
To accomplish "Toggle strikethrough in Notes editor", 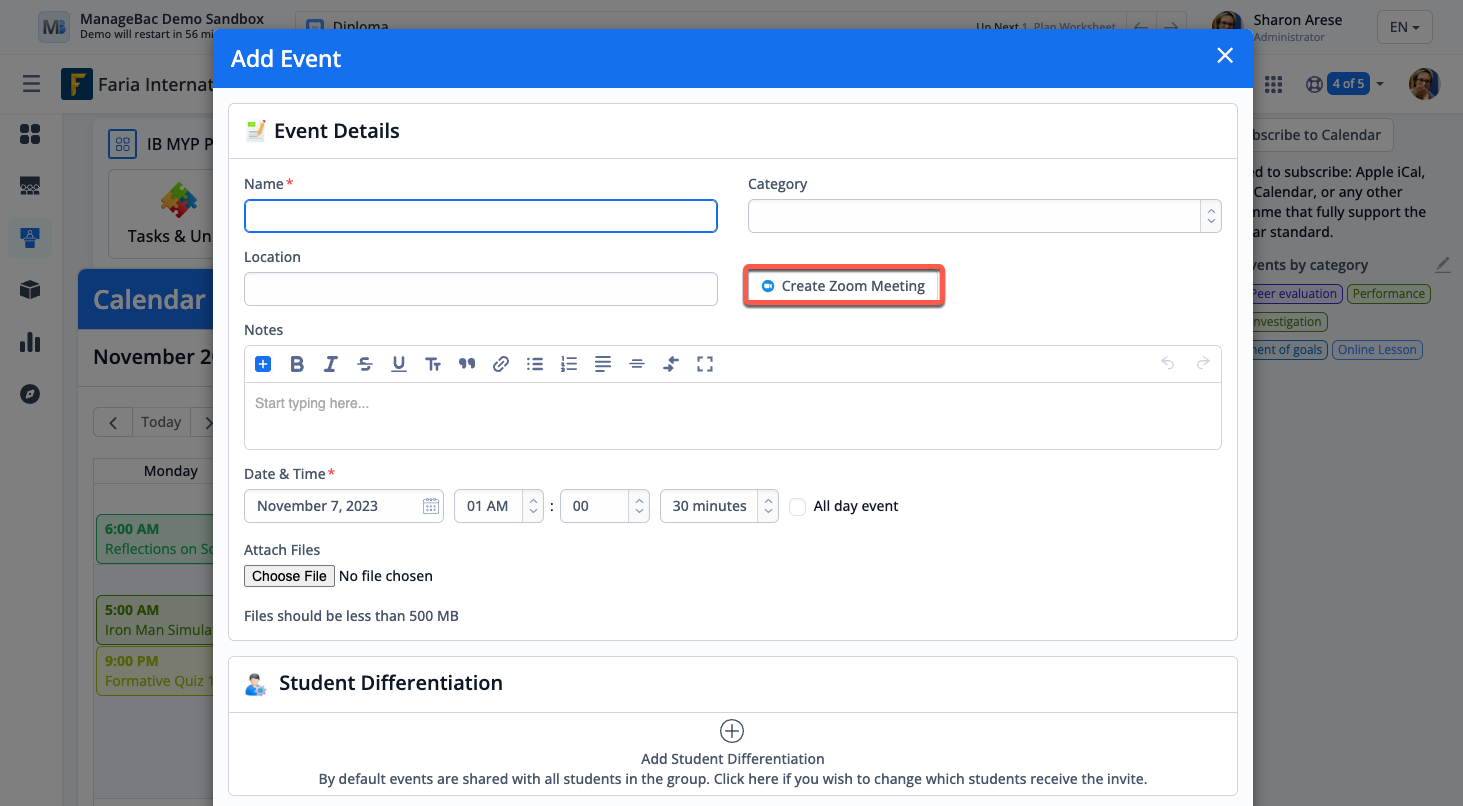I will pyautogui.click(x=364, y=364).
